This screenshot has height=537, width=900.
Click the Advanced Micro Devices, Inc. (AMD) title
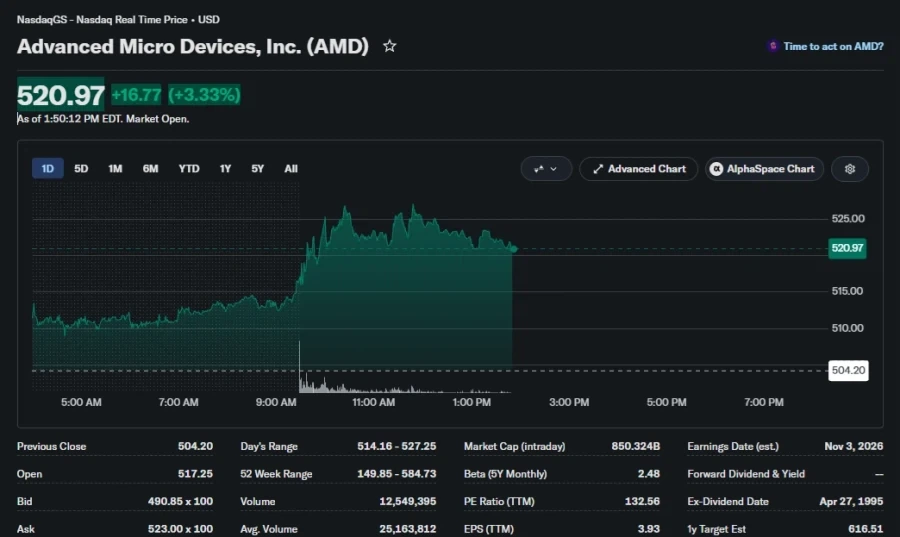pyautogui.click(x=193, y=46)
